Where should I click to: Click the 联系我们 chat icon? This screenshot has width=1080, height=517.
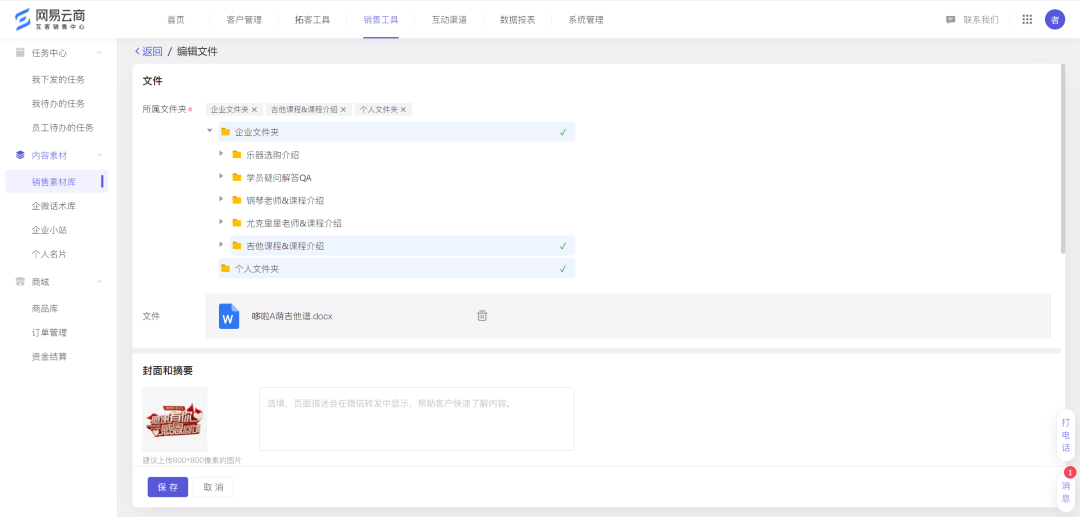point(951,20)
